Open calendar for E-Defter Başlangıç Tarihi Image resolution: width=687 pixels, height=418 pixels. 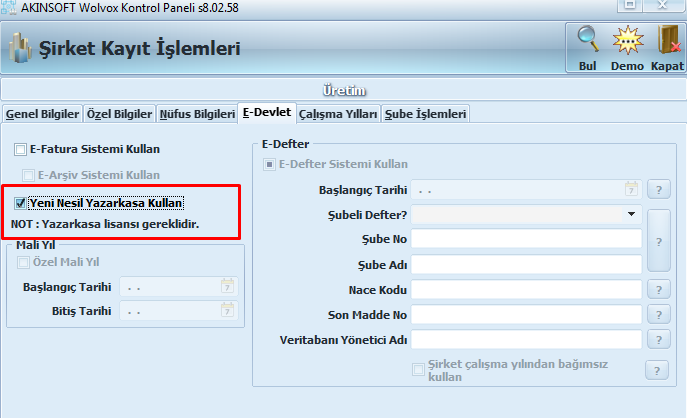pos(631,190)
